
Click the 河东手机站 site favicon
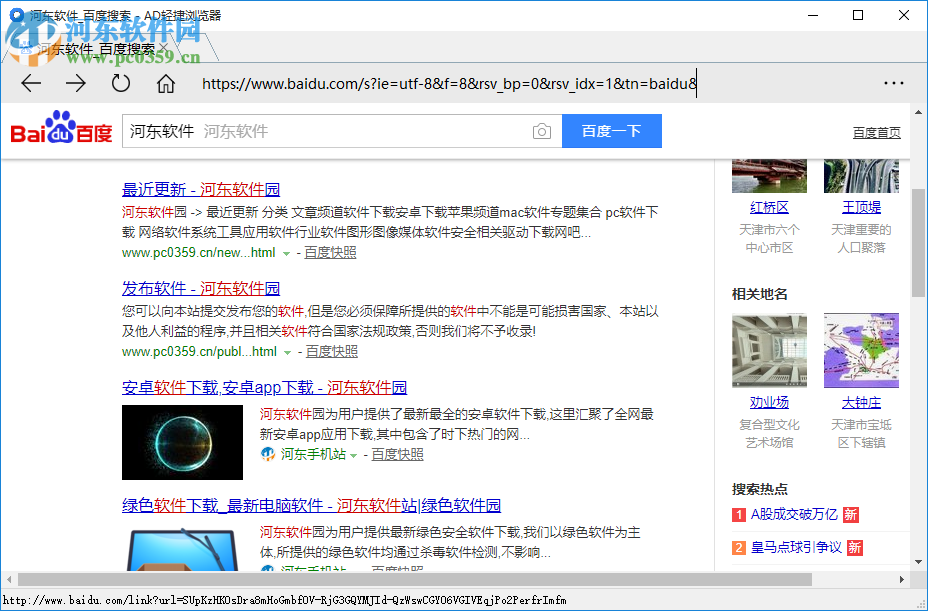(x=268, y=454)
